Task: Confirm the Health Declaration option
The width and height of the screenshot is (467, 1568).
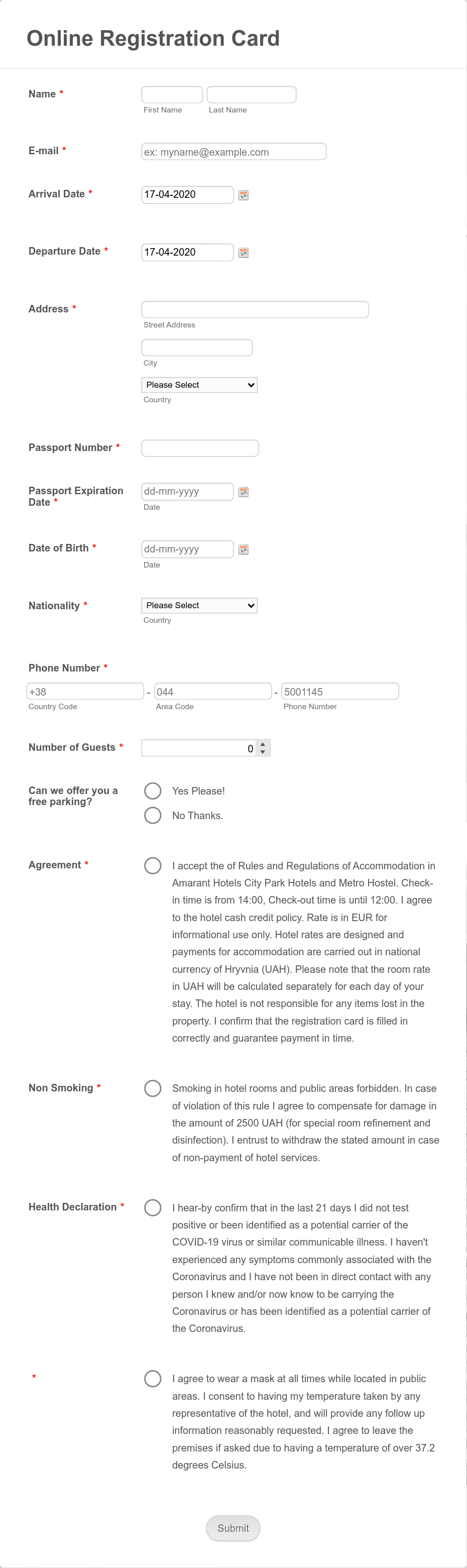Action: pyautogui.click(x=153, y=1208)
